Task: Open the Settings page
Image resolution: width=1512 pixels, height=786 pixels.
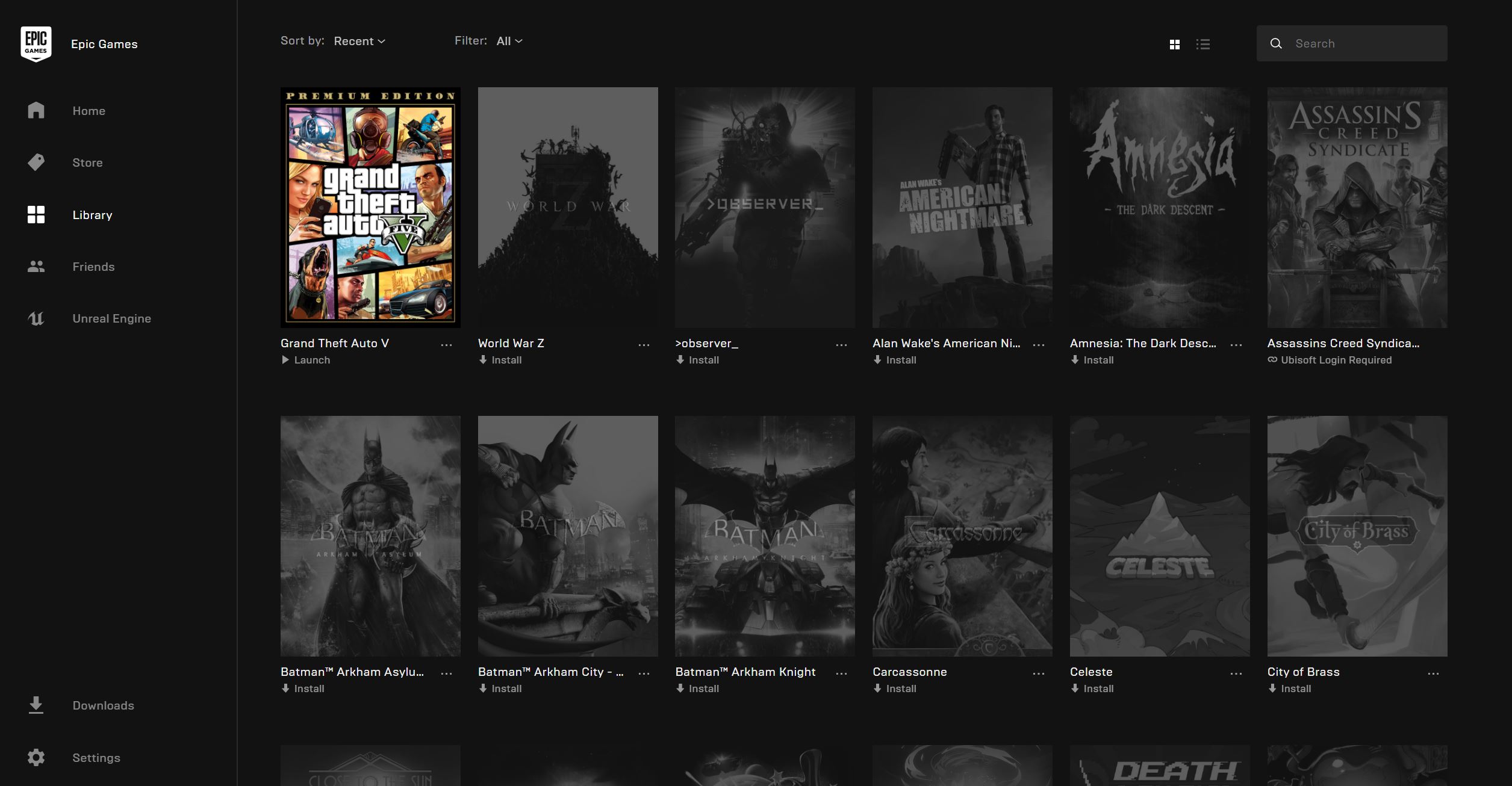Action: point(96,758)
